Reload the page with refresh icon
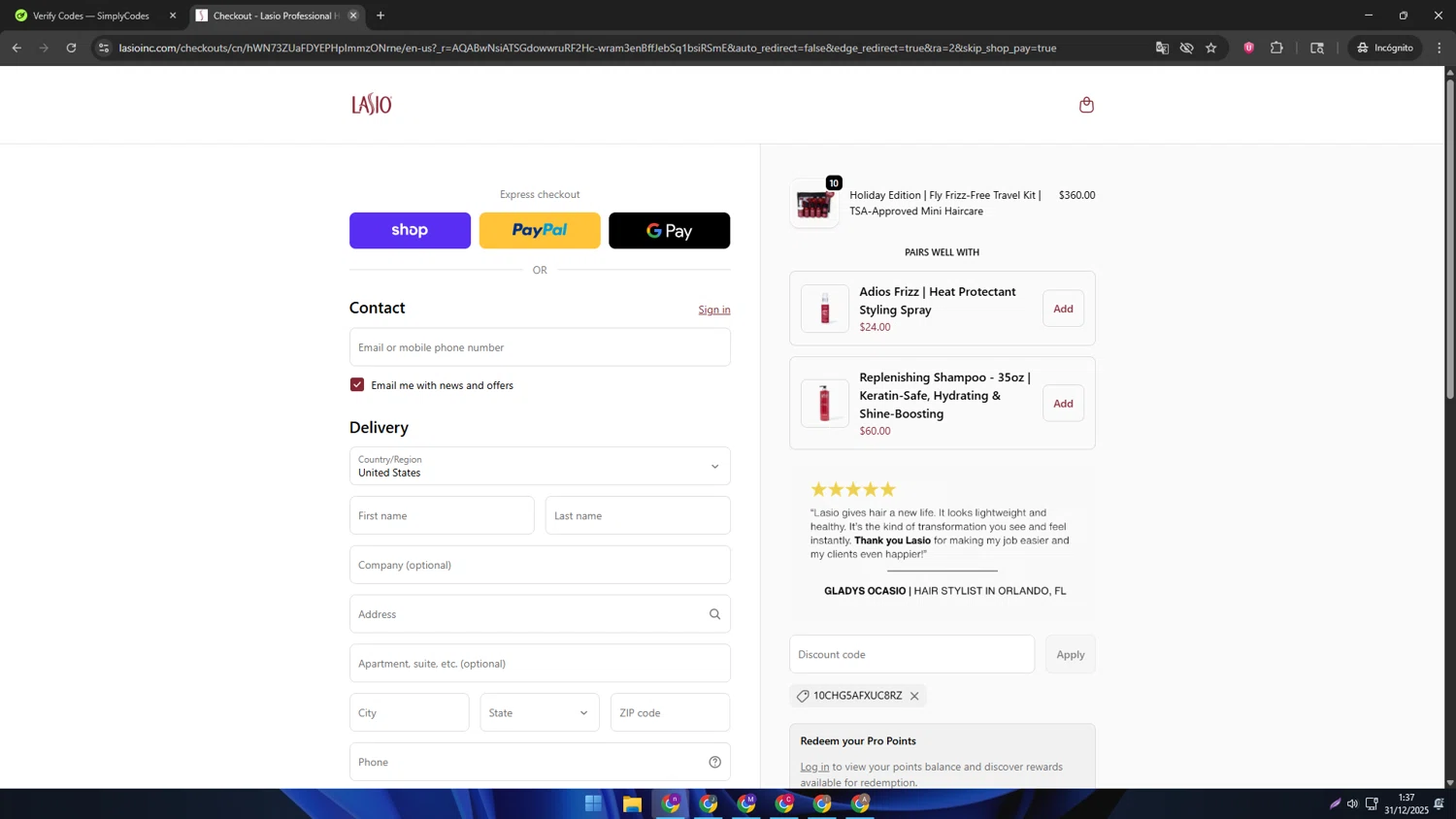 pyautogui.click(x=71, y=48)
